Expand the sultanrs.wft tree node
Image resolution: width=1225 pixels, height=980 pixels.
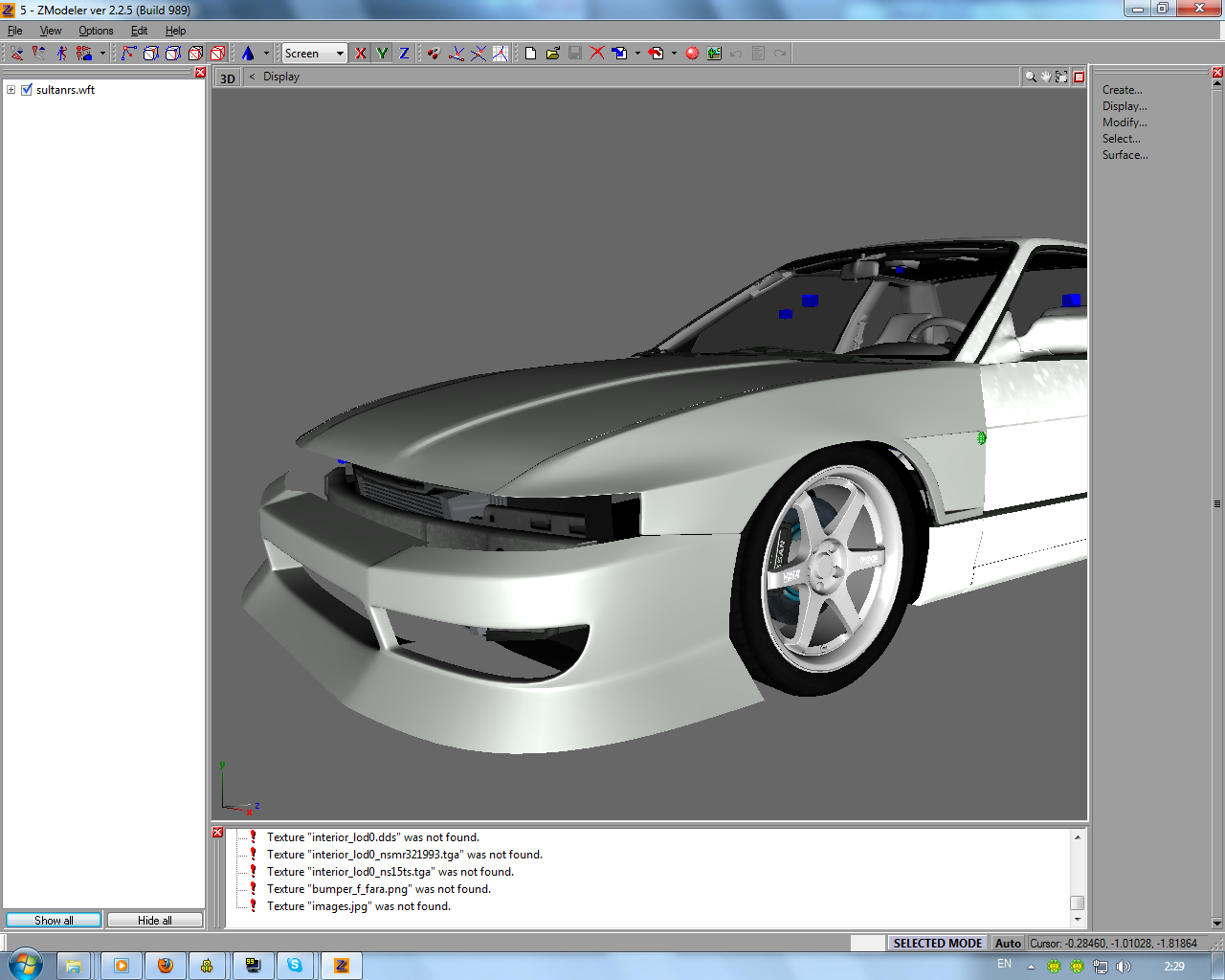click(11, 90)
